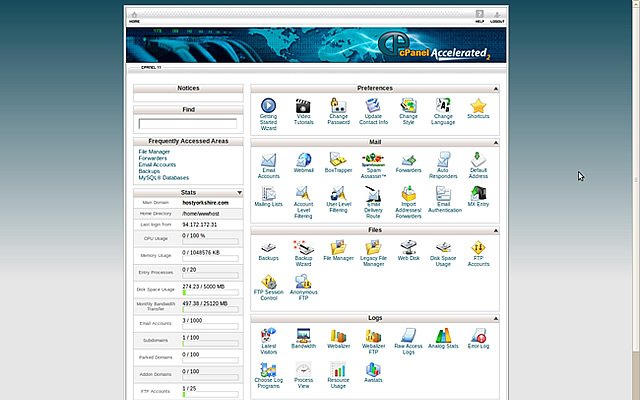
Task: Open Web Disk
Action: (408, 251)
